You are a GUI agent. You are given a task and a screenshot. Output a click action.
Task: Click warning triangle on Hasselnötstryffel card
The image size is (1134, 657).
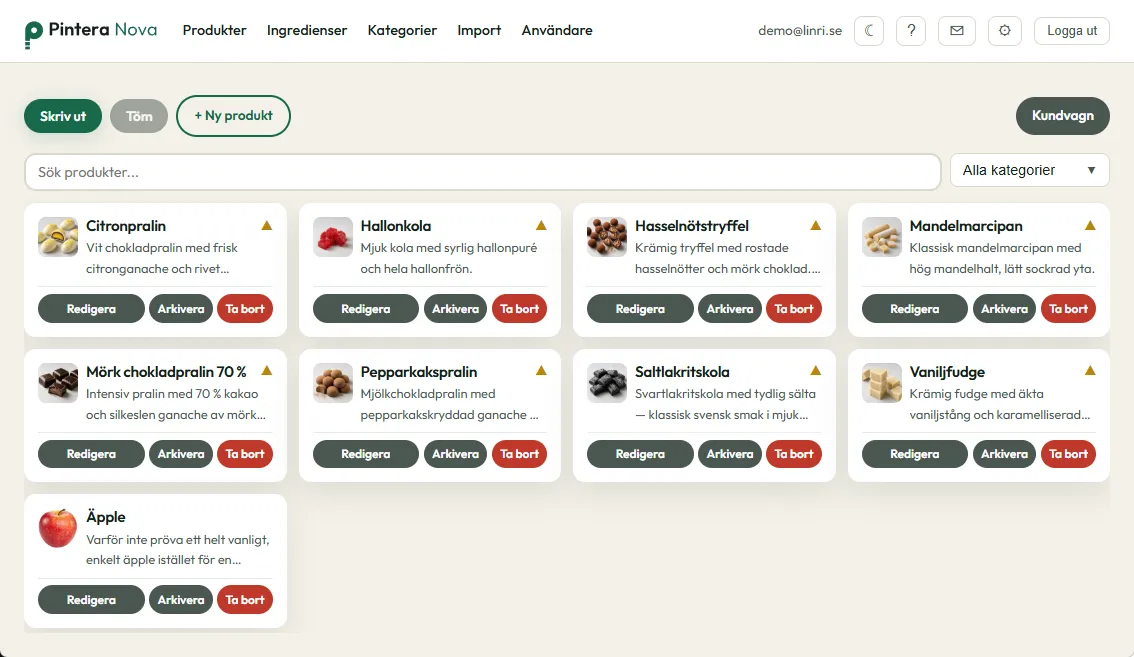[x=816, y=225]
